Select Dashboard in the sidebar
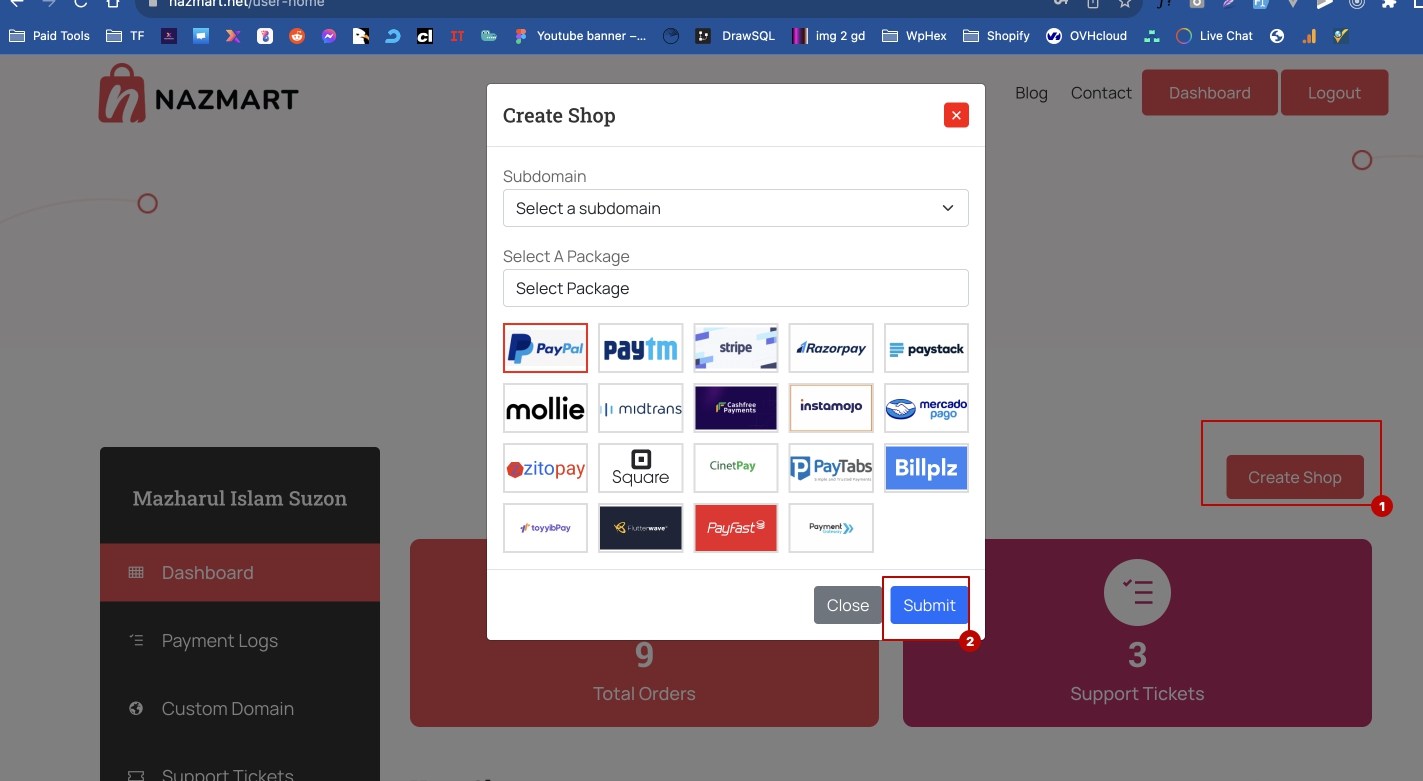This screenshot has width=1423, height=781. [240, 572]
